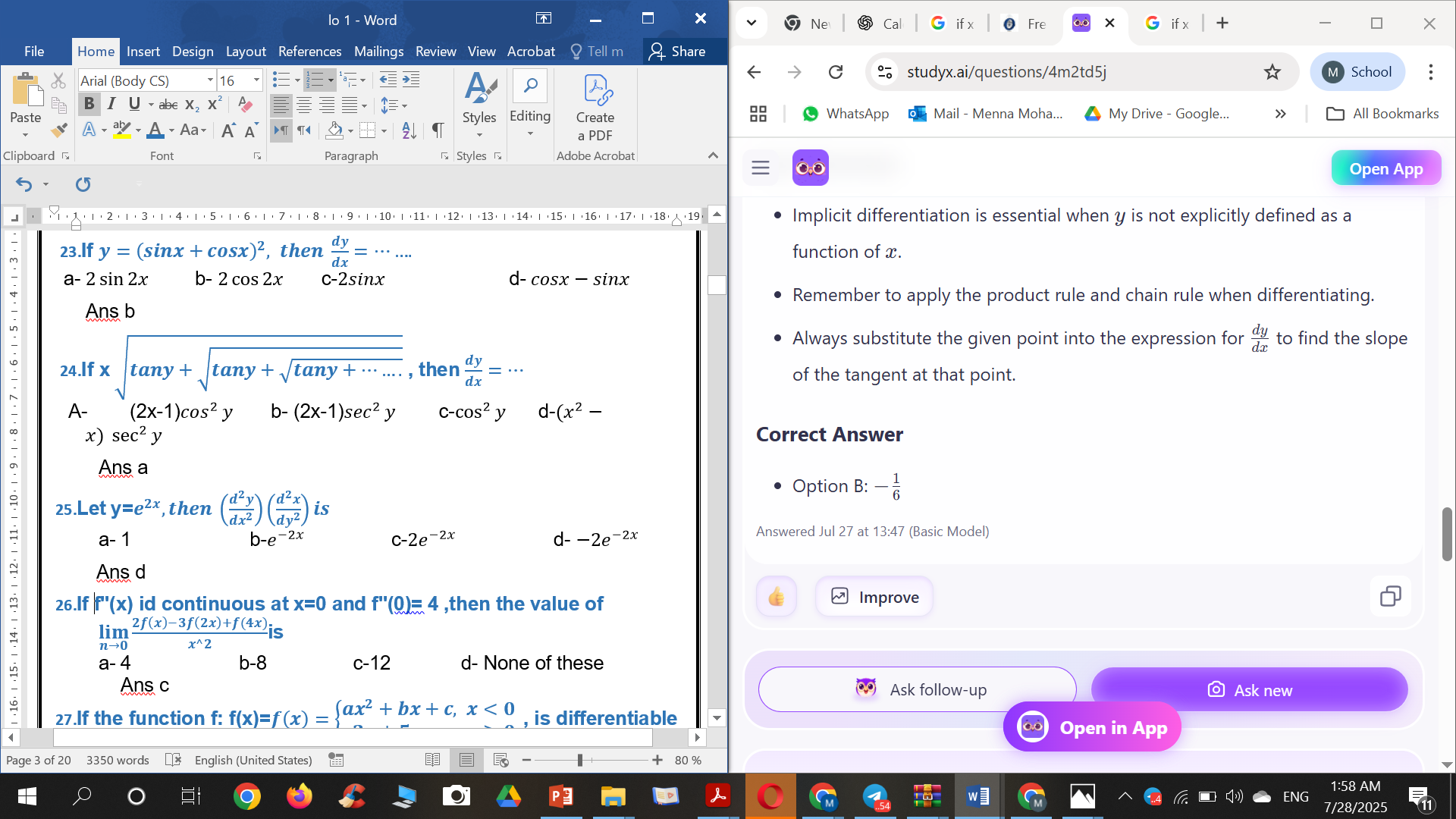Toggle collapse ribbon chevron
Viewport: 1456px width, 819px height.
[713, 155]
